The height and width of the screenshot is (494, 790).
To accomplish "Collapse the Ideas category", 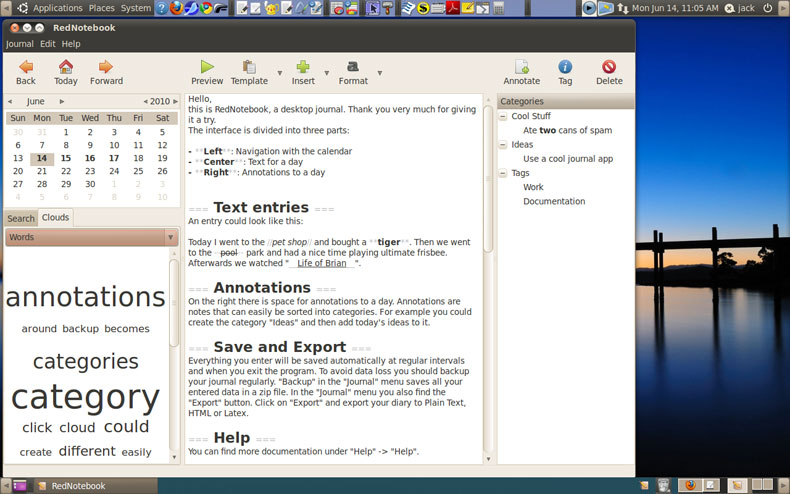I will pyautogui.click(x=503, y=145).
